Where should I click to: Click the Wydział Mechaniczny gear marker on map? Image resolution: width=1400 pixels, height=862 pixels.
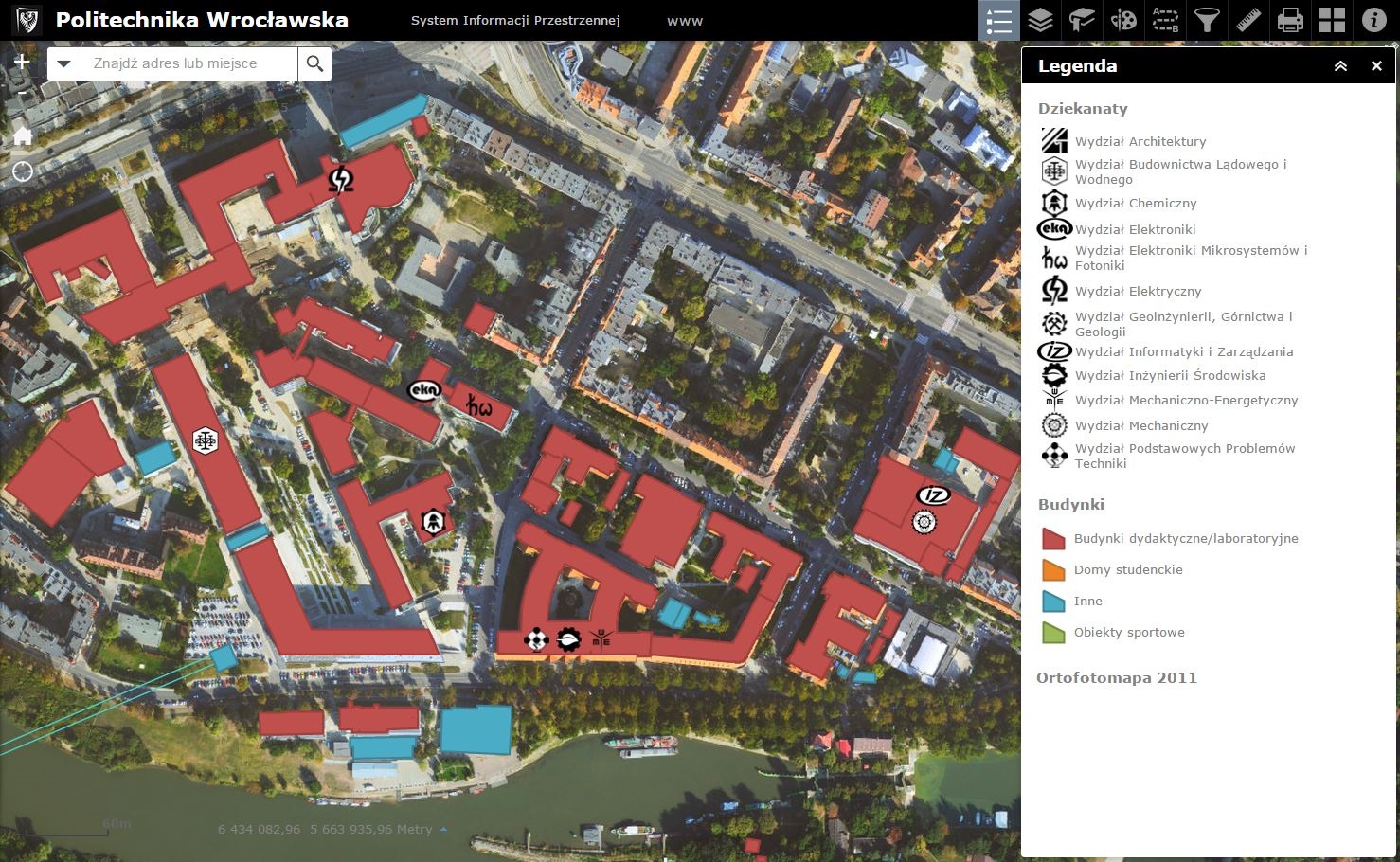[924, 522]
